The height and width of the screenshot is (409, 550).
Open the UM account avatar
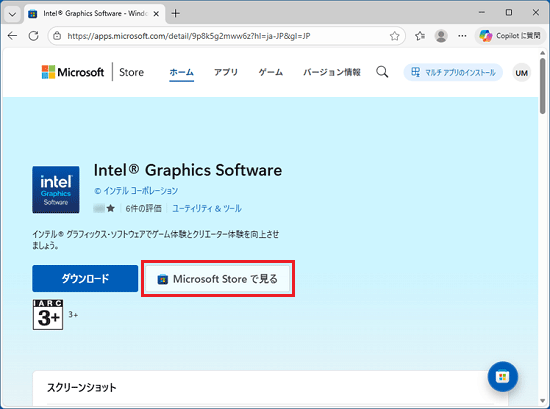[521, 73]
